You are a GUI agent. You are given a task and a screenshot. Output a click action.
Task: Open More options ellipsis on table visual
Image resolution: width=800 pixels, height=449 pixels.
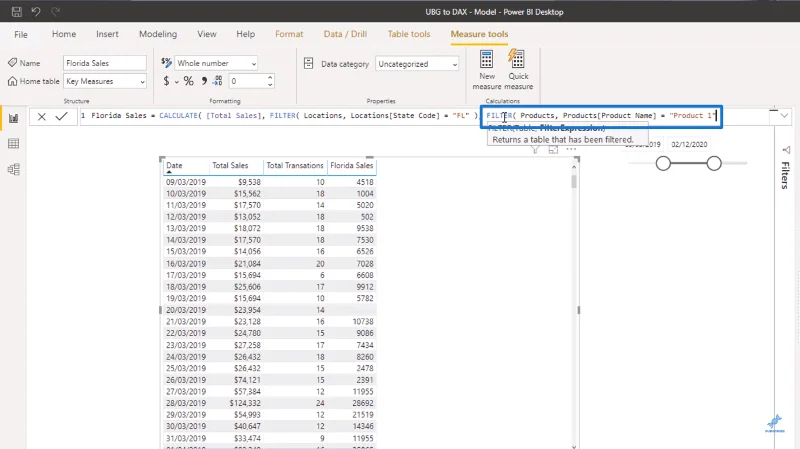coord(571,149)
